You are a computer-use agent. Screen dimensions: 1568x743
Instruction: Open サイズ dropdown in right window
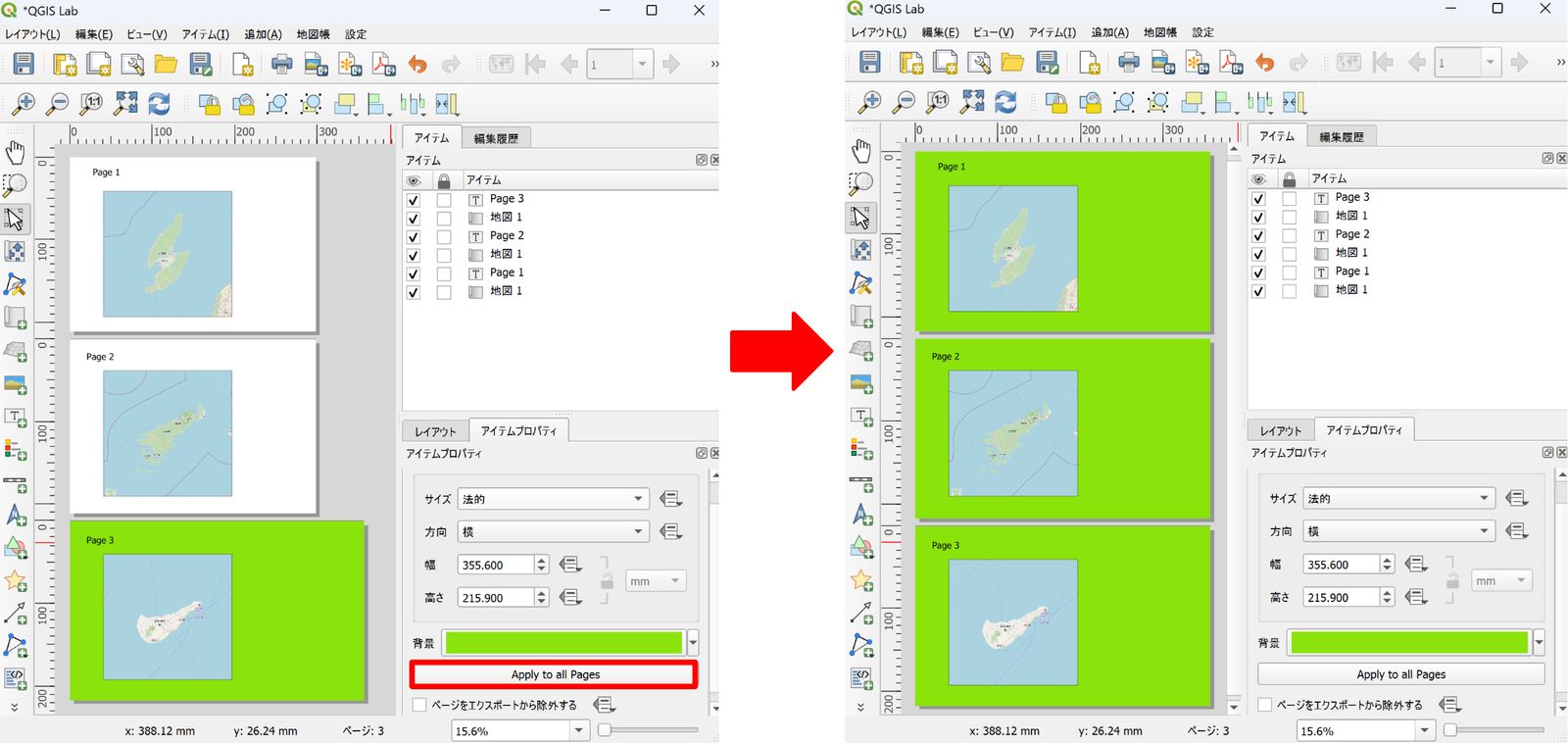pos(1399,498)
